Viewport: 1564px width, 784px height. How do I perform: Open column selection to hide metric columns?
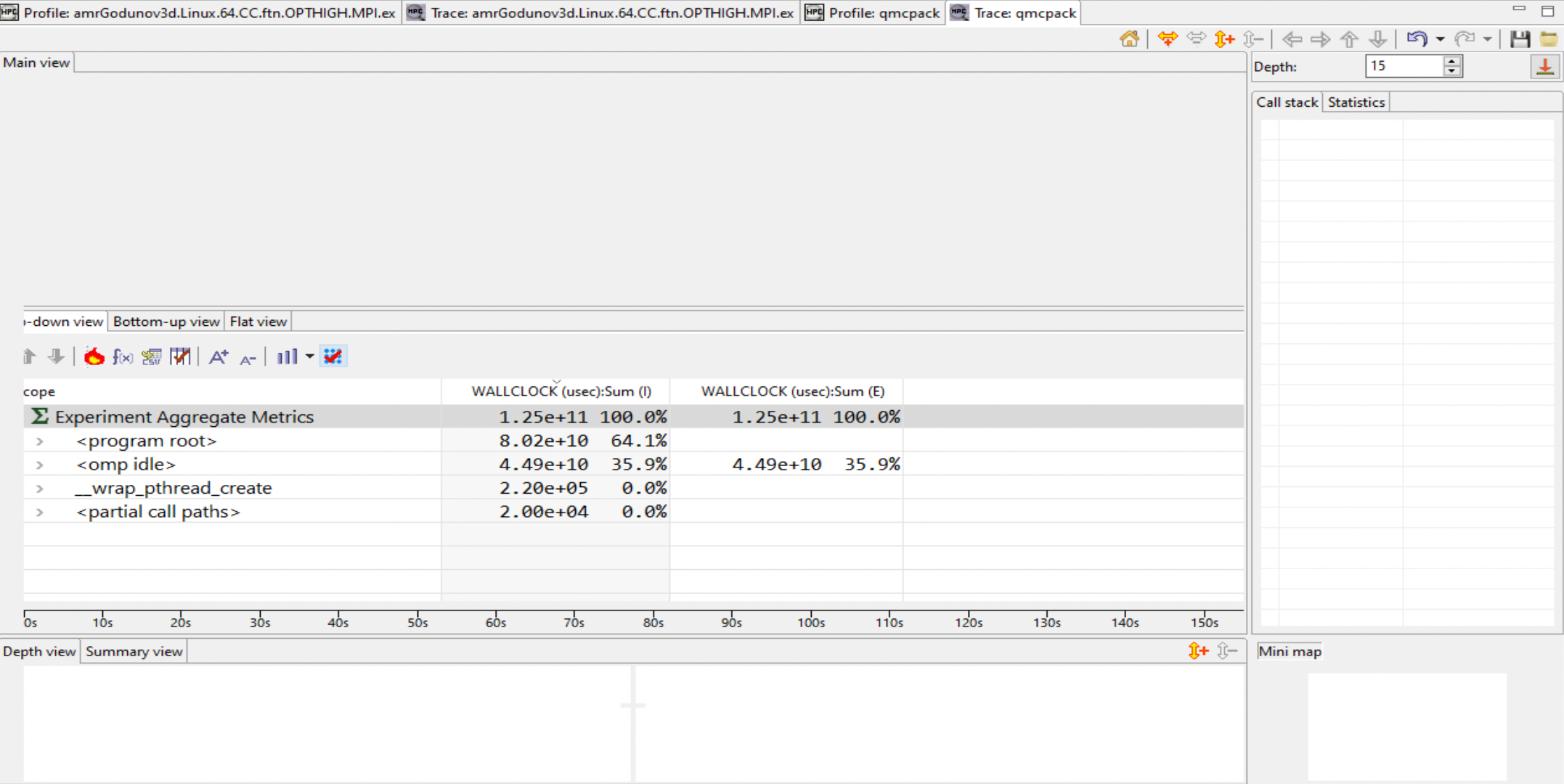pos(181,356)
